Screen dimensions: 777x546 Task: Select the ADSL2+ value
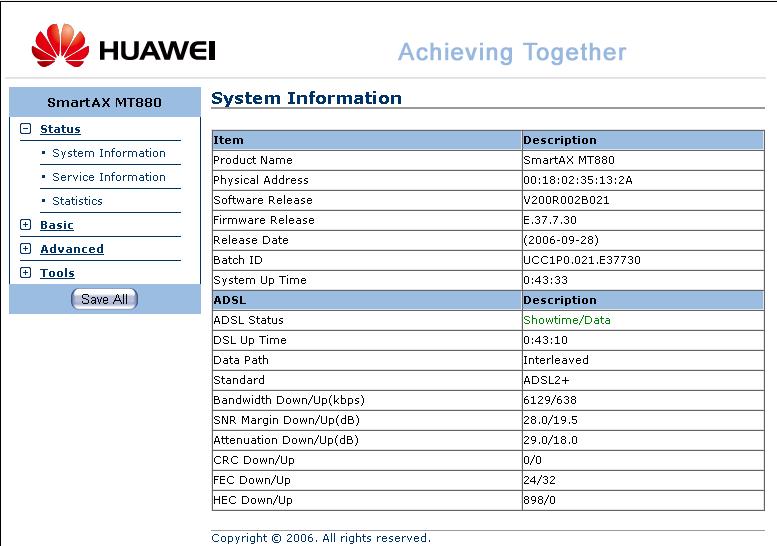point(547,380)
